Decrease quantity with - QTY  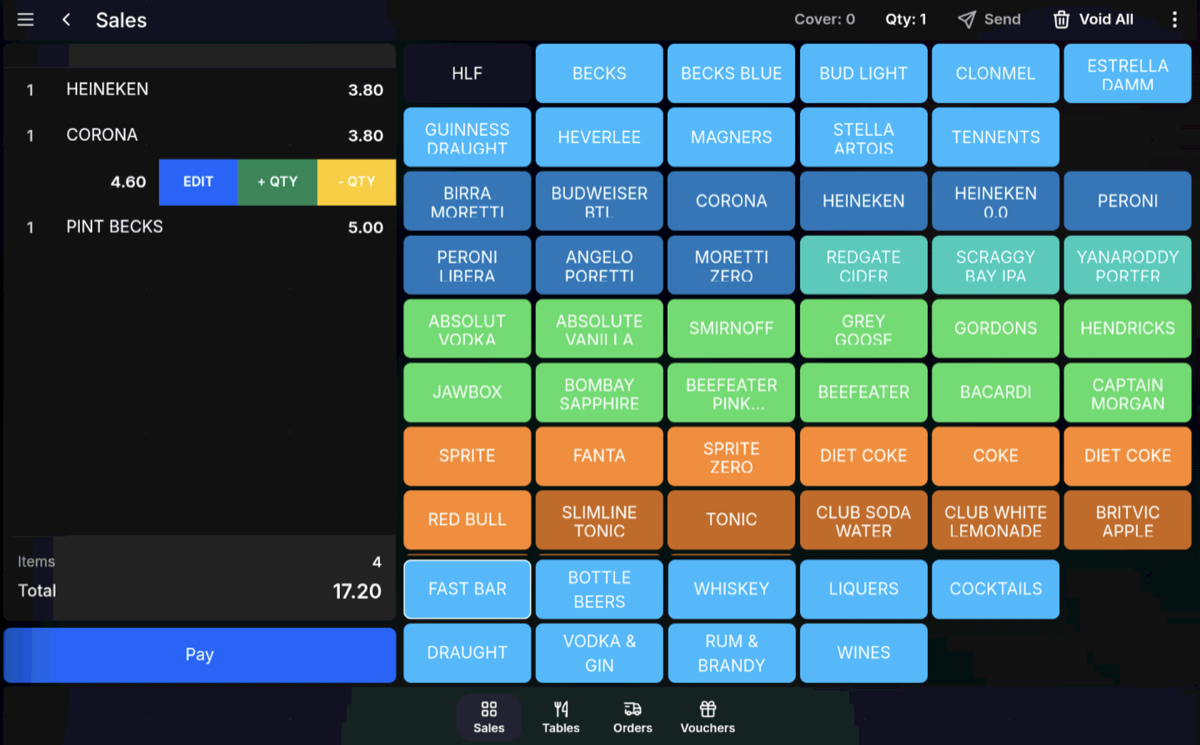(x=356, y=182)
